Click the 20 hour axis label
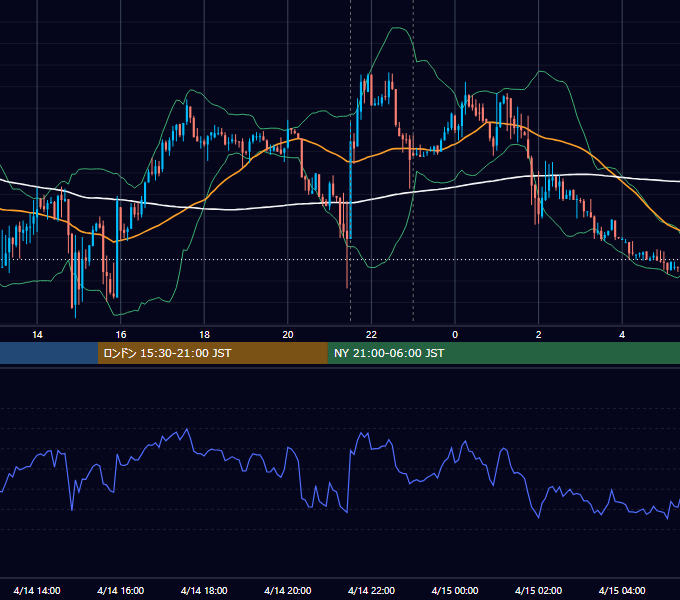The image size is (680, 600). pos(288,335)
